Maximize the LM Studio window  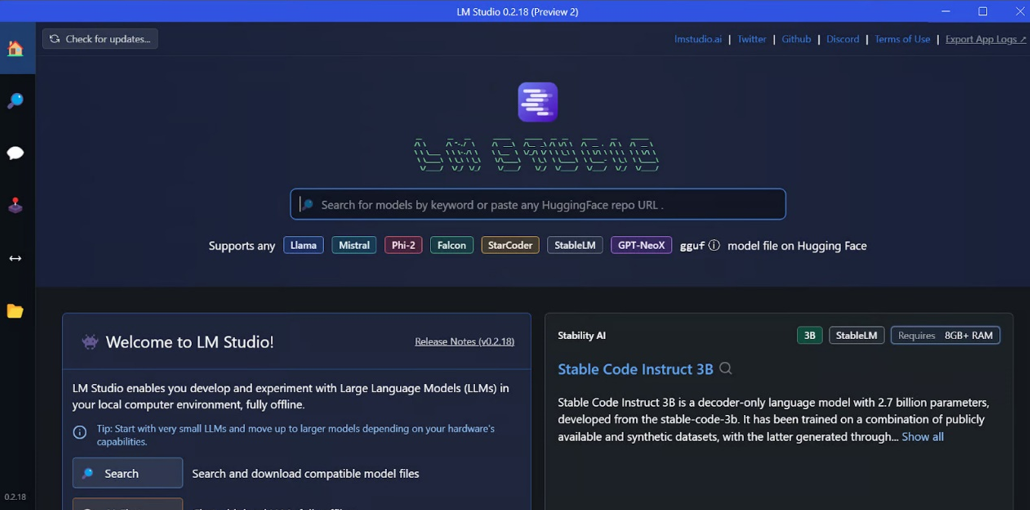pyautogui.click(x=983, y=11)
